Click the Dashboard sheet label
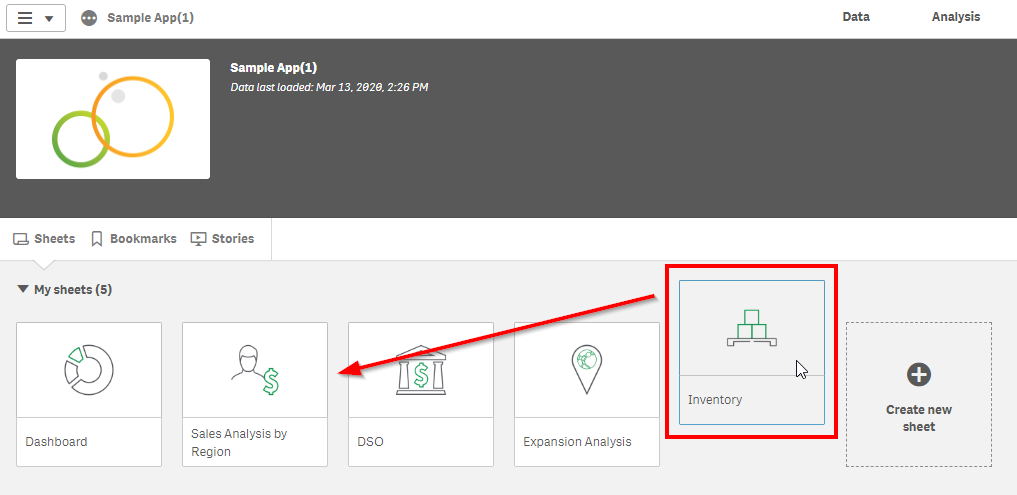The image size is (1017, 495). pyautogui.click(x=56, y=442)
